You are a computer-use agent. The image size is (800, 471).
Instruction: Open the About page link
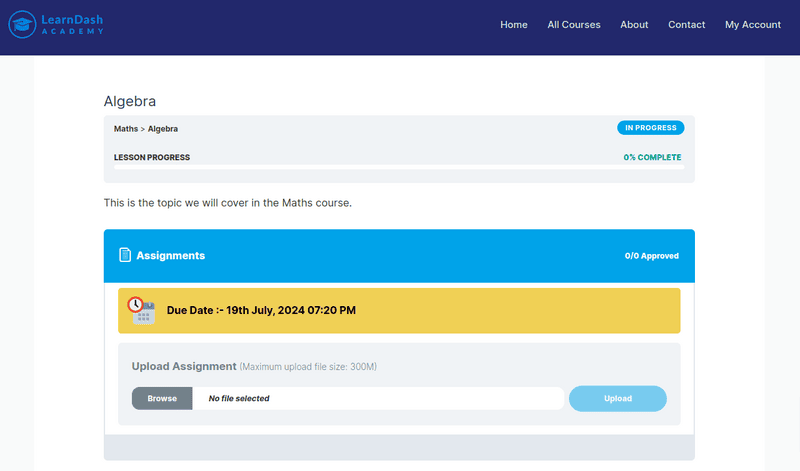point(634,25)
